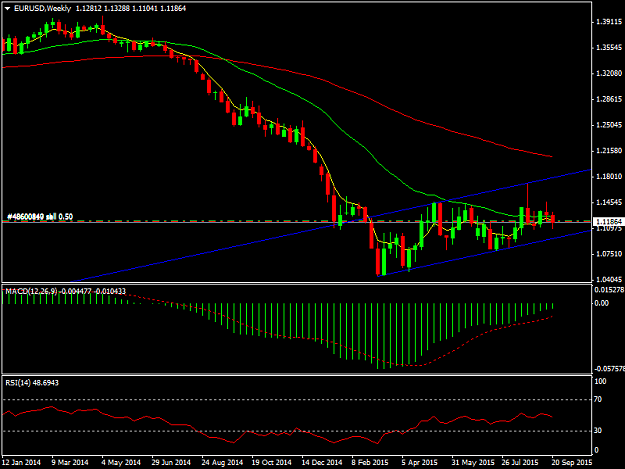Click the 1.25045 price scale label
Image resolution: width=625 pixels, height=469 pixels.
click(609, 125)
